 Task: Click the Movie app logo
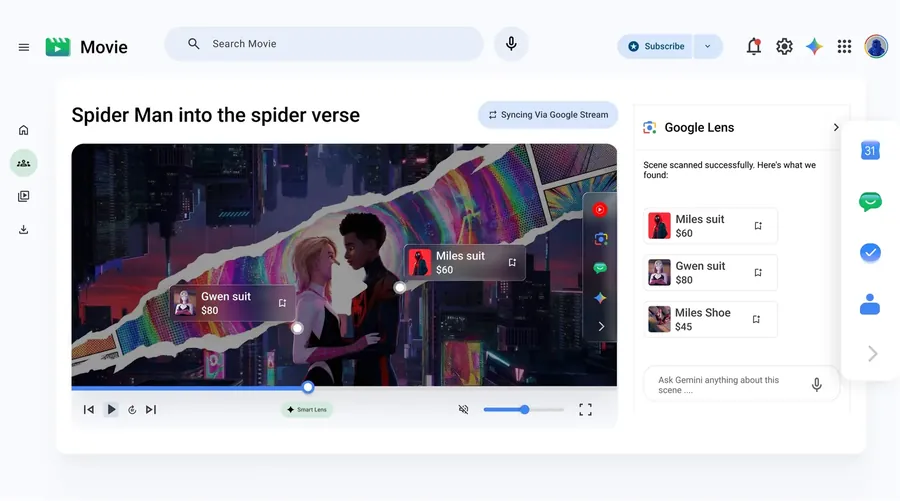(58, 47)
